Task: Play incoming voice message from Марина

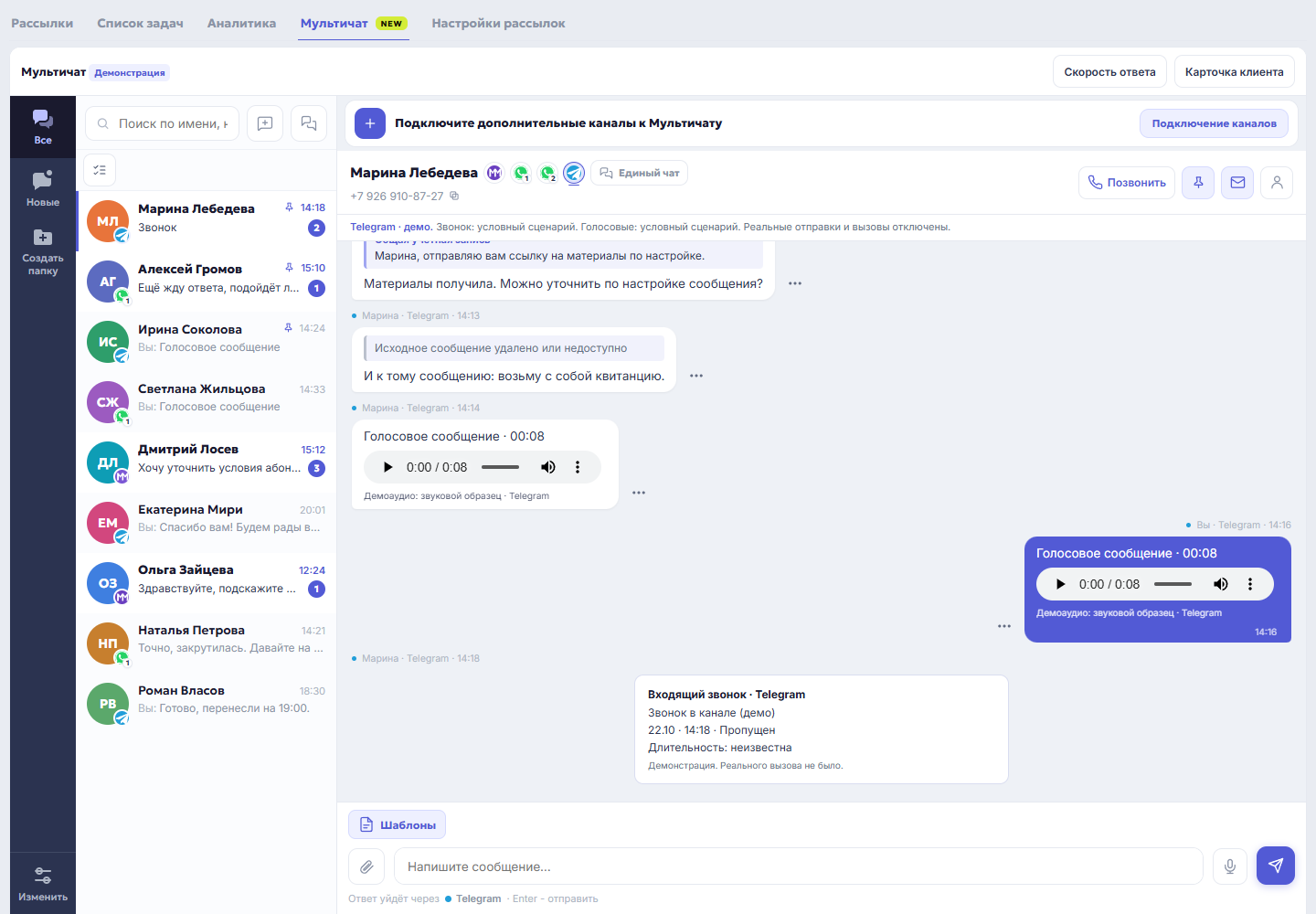Action: pos(387,467)
